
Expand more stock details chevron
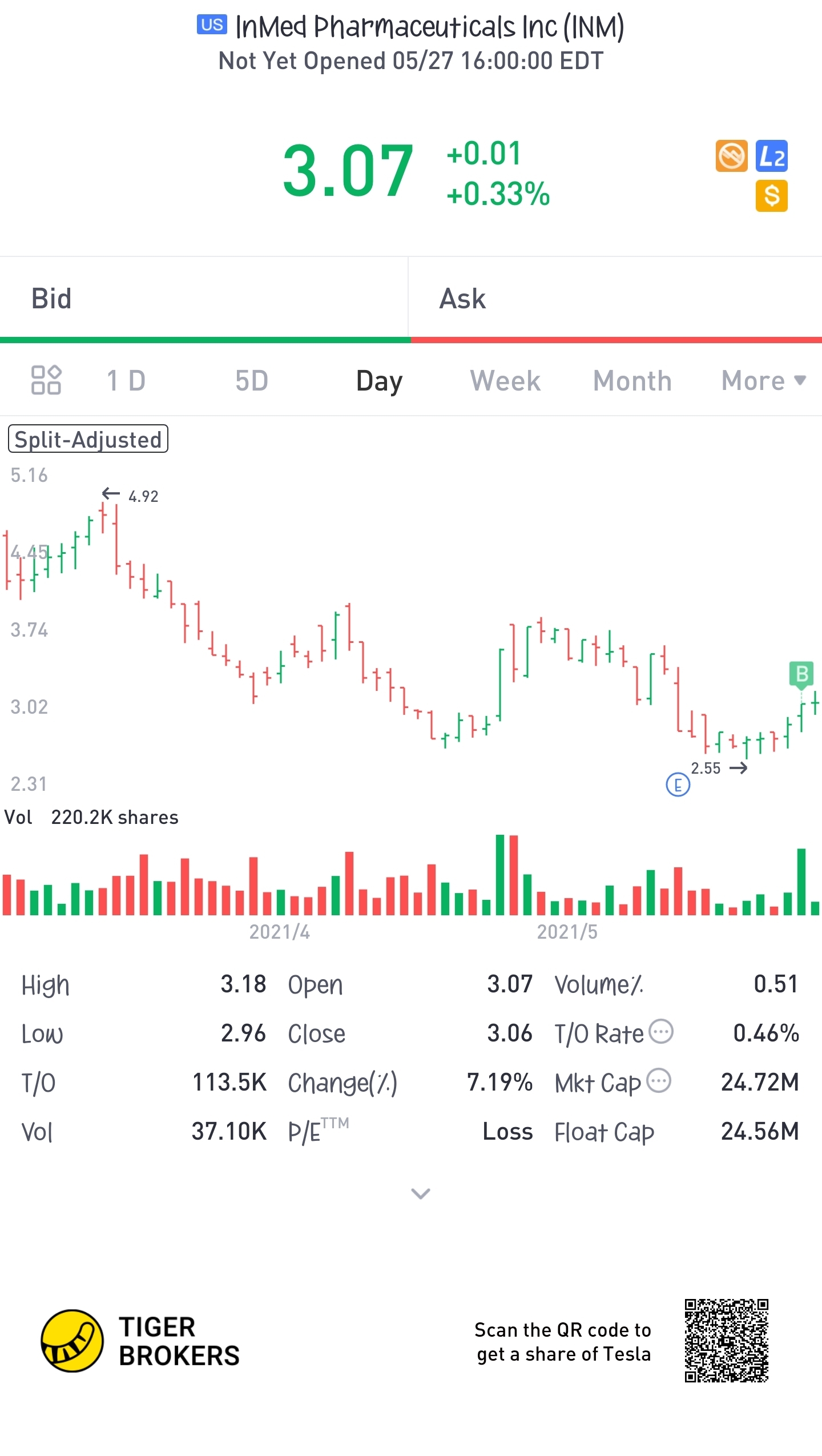click(x=421, y=1193)
